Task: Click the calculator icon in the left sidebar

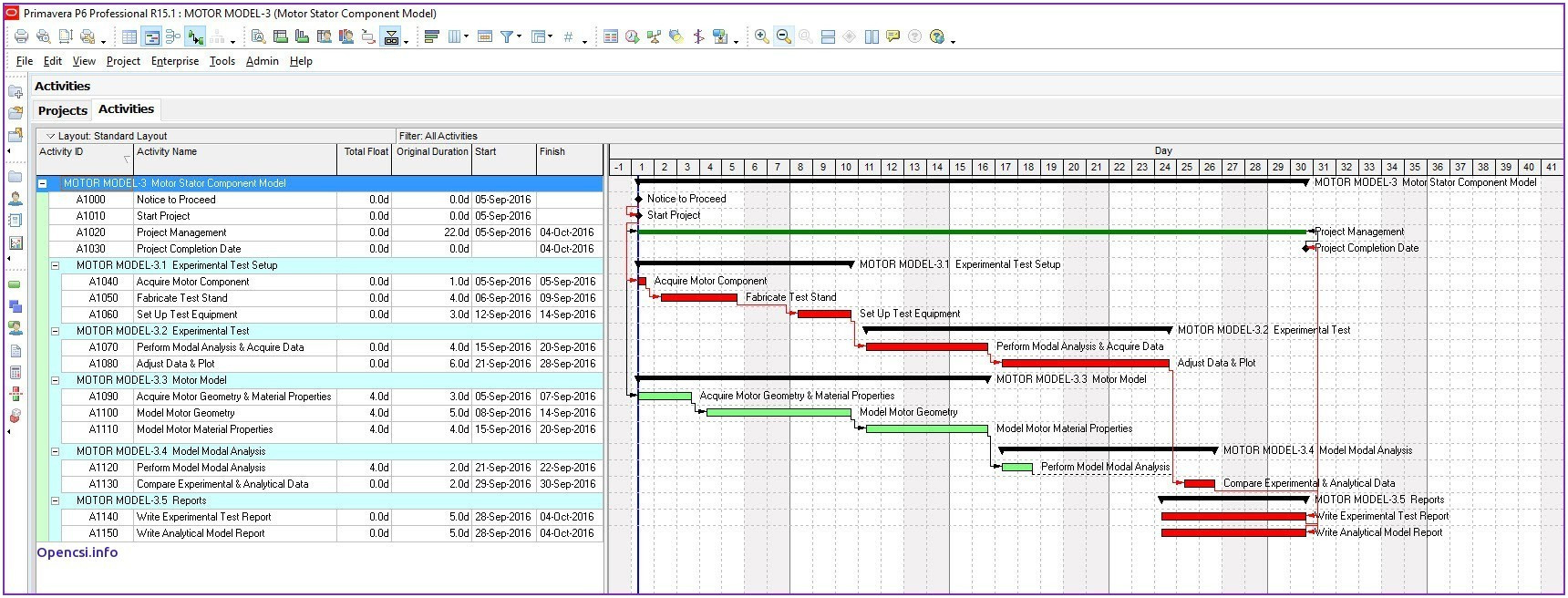Action: [15, 372]
